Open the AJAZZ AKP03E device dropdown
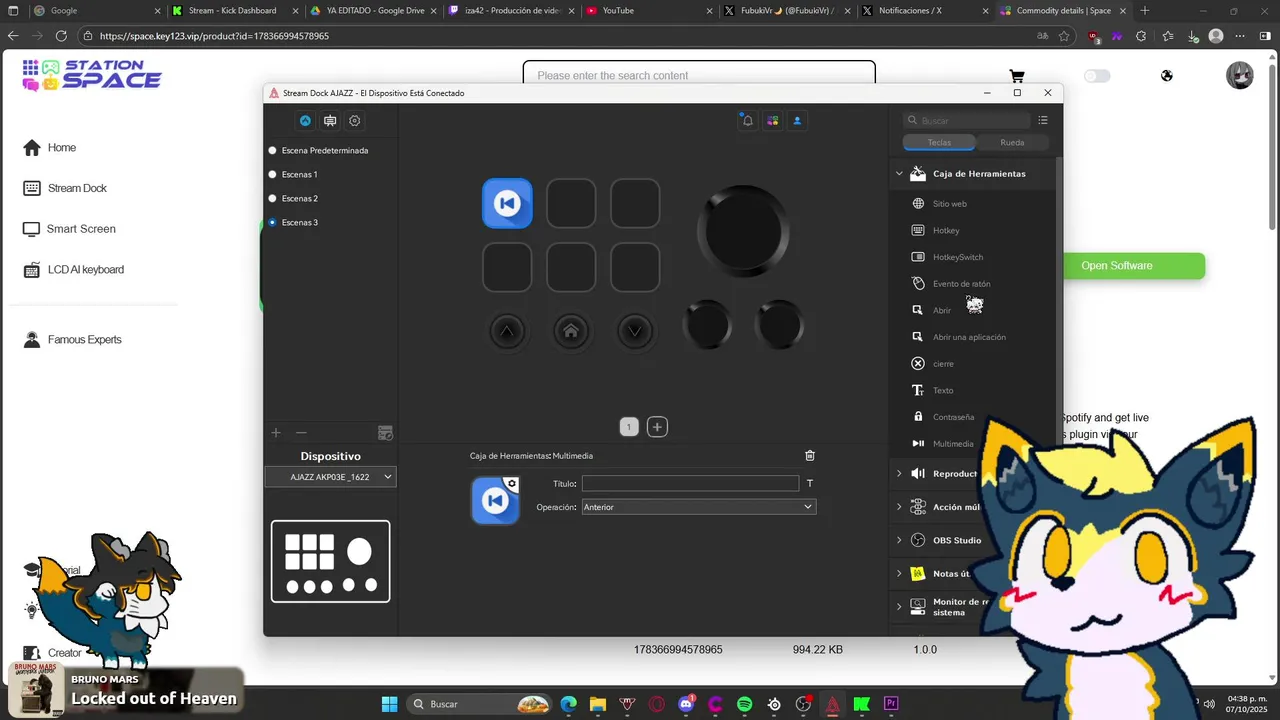This screenshot has height=720, width=1280. (330, 477)
